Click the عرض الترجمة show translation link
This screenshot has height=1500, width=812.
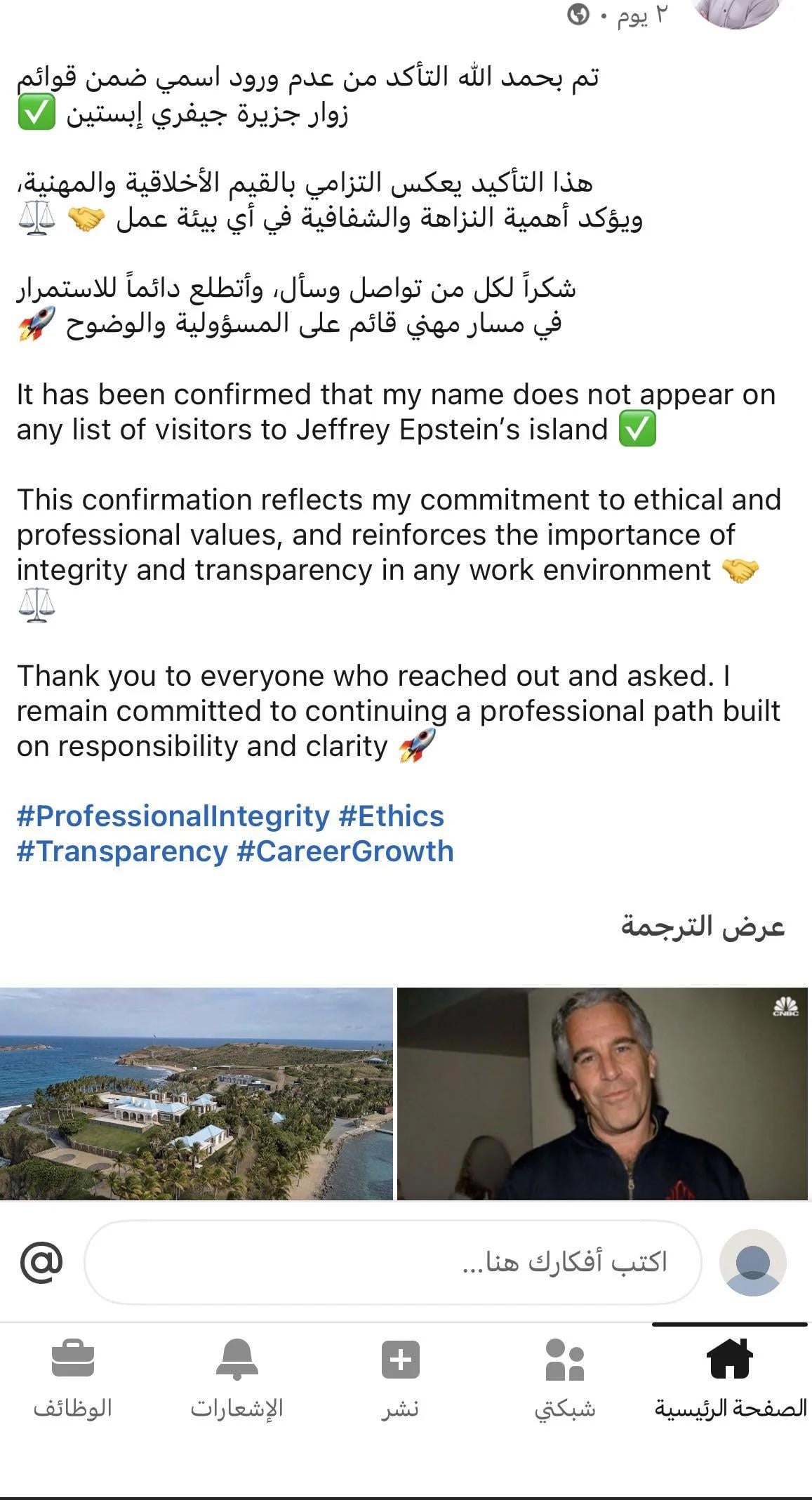[x=702, y=927]
